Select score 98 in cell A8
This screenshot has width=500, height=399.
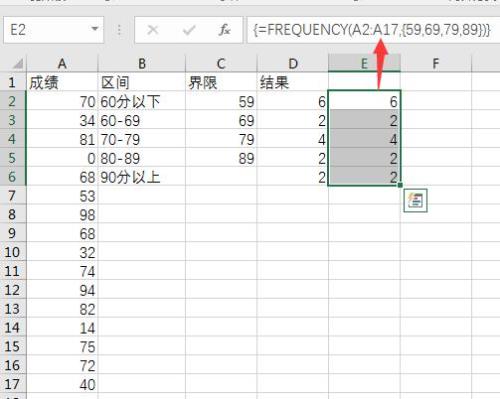coord(62,214)
